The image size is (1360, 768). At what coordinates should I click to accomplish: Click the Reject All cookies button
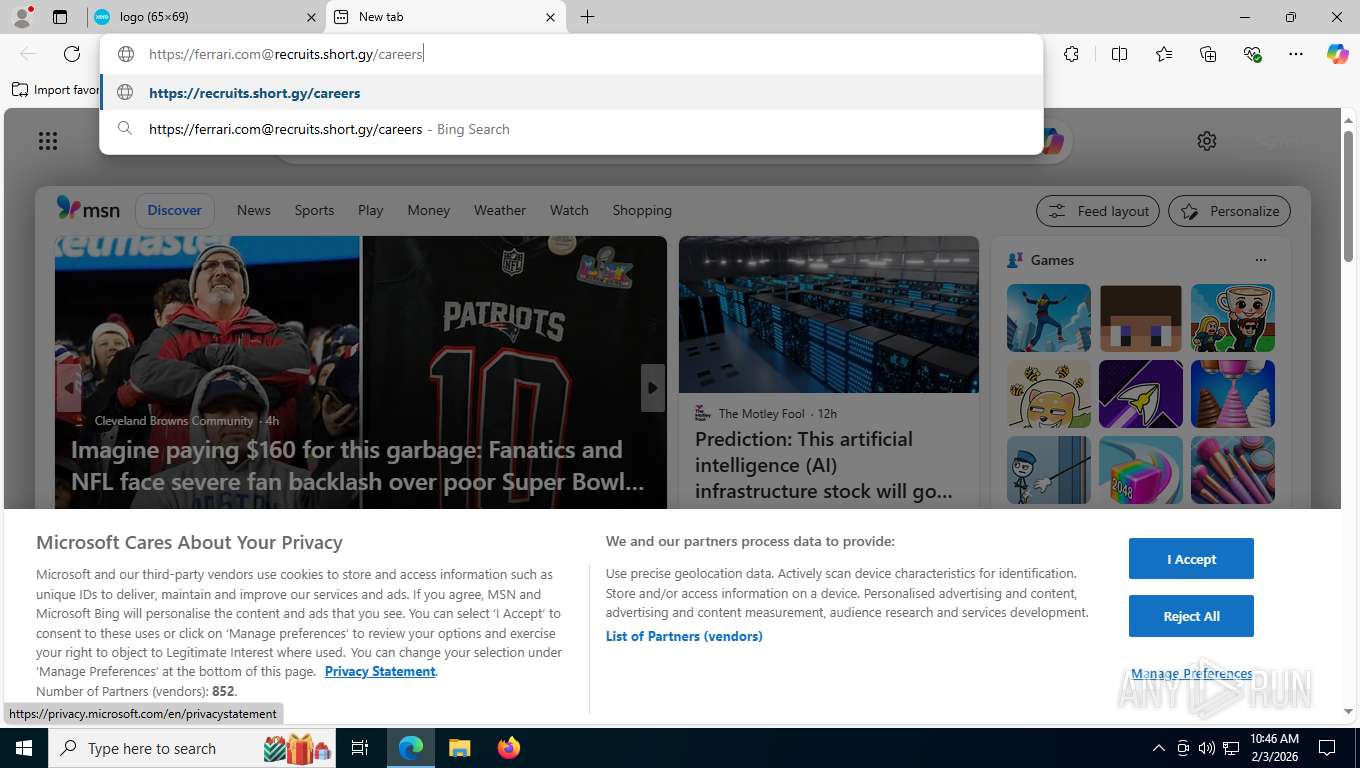(x=1191, y=616)
